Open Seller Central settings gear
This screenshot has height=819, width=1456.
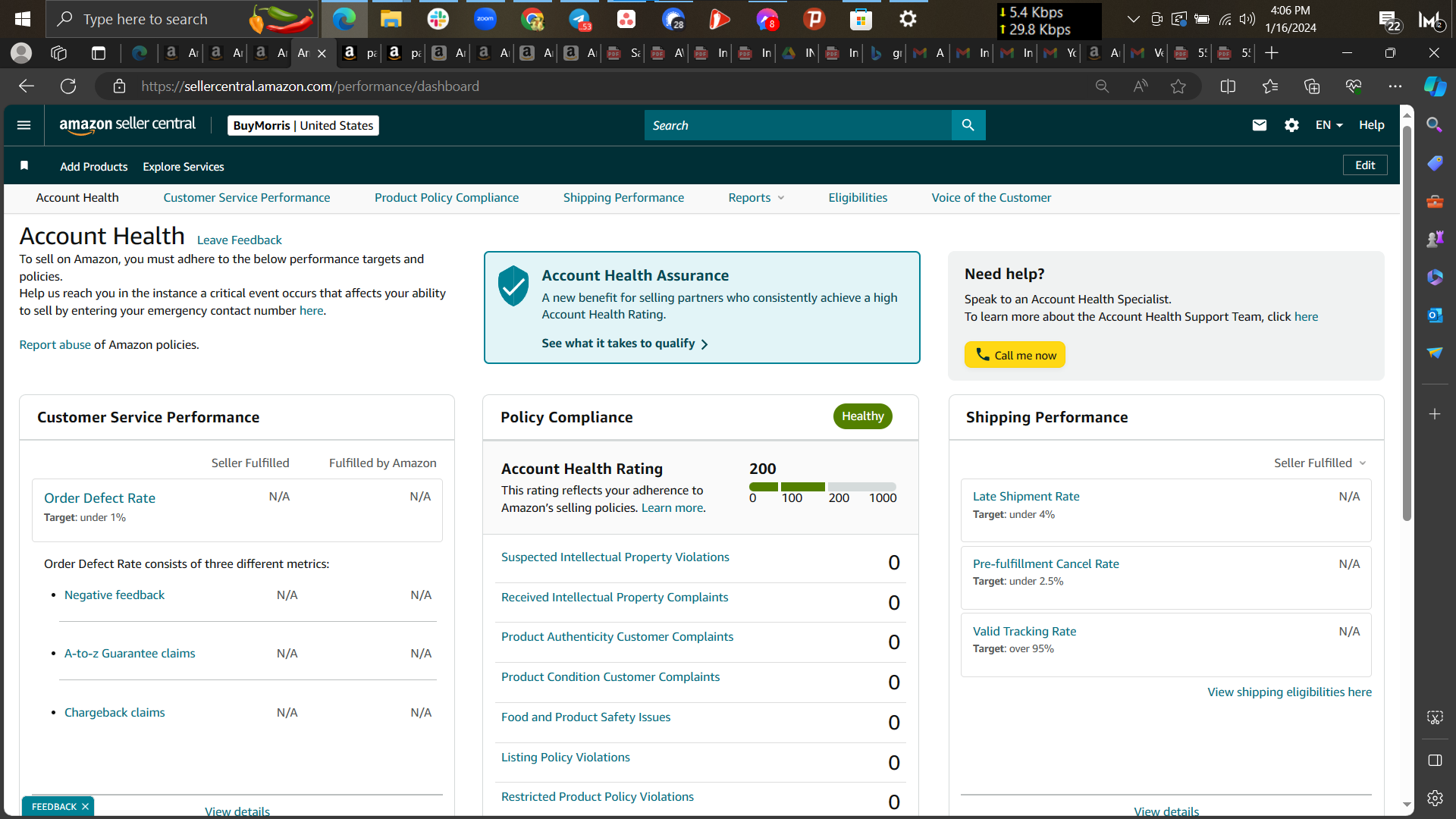[1292, 125]
